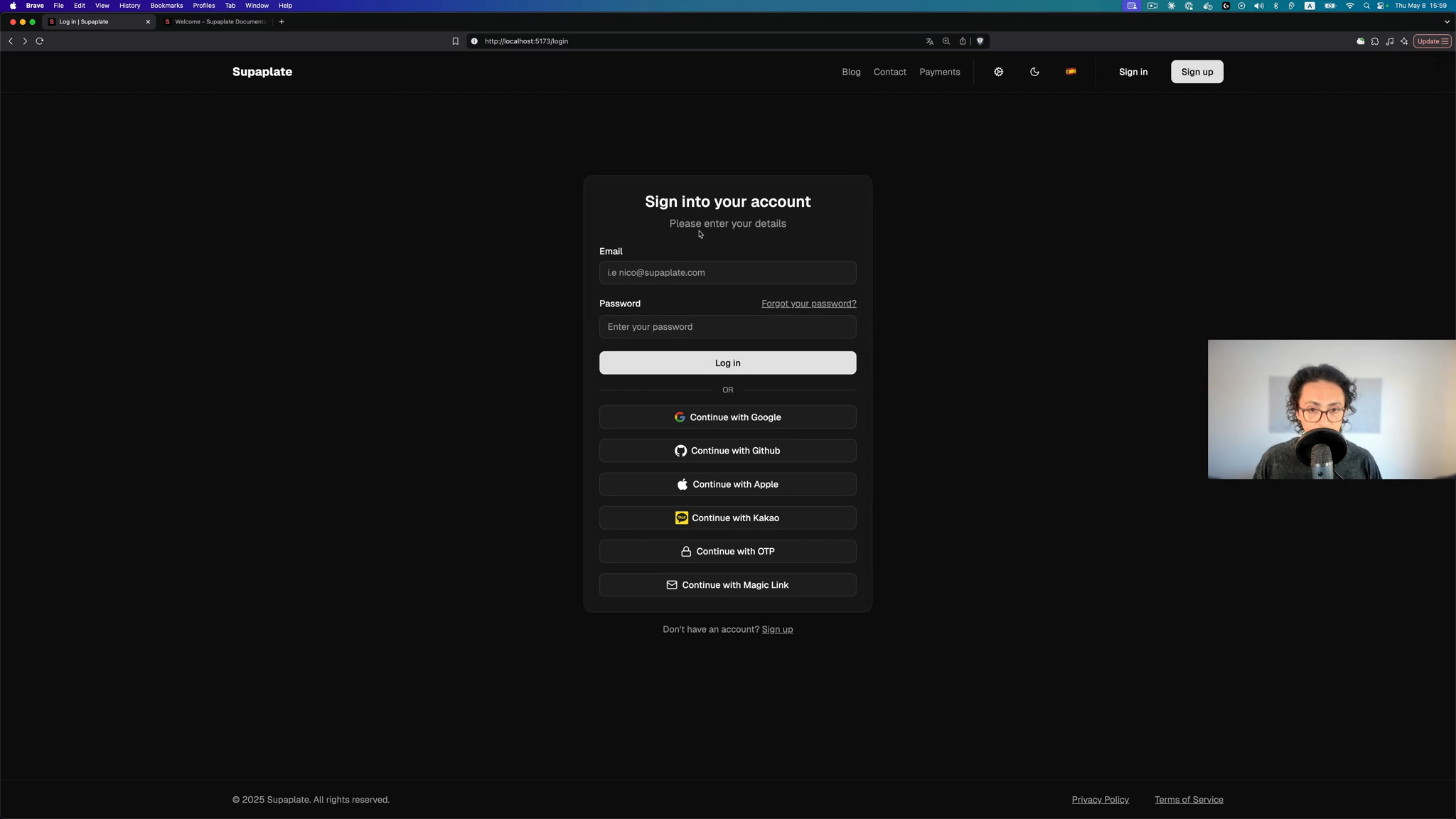
Task: Open the Profiles menu
Action: click(x=204, y=6)
